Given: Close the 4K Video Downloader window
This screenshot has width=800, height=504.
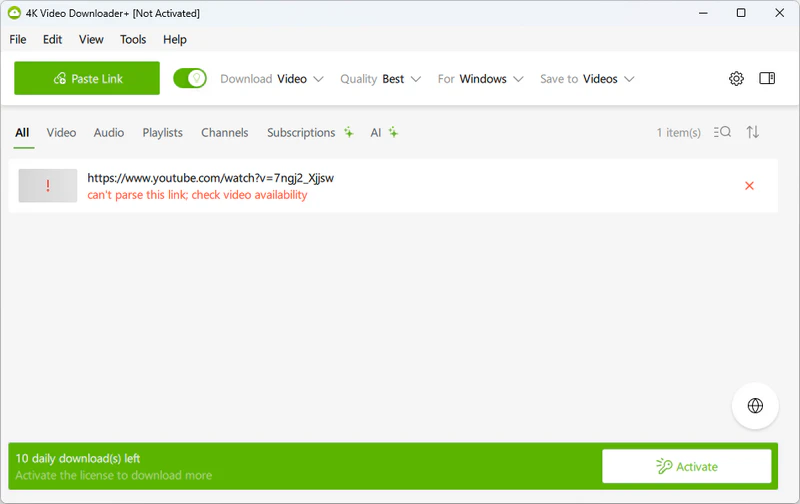Looking at the screenshot, I should [780, 13].
